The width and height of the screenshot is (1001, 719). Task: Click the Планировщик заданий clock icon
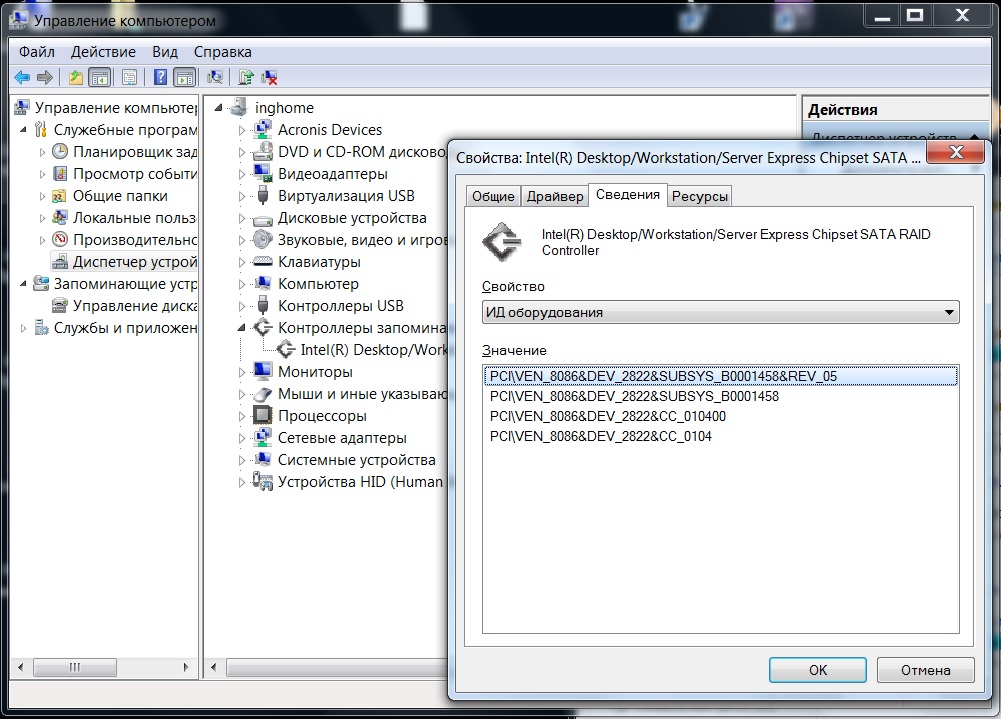coord(59,152)
